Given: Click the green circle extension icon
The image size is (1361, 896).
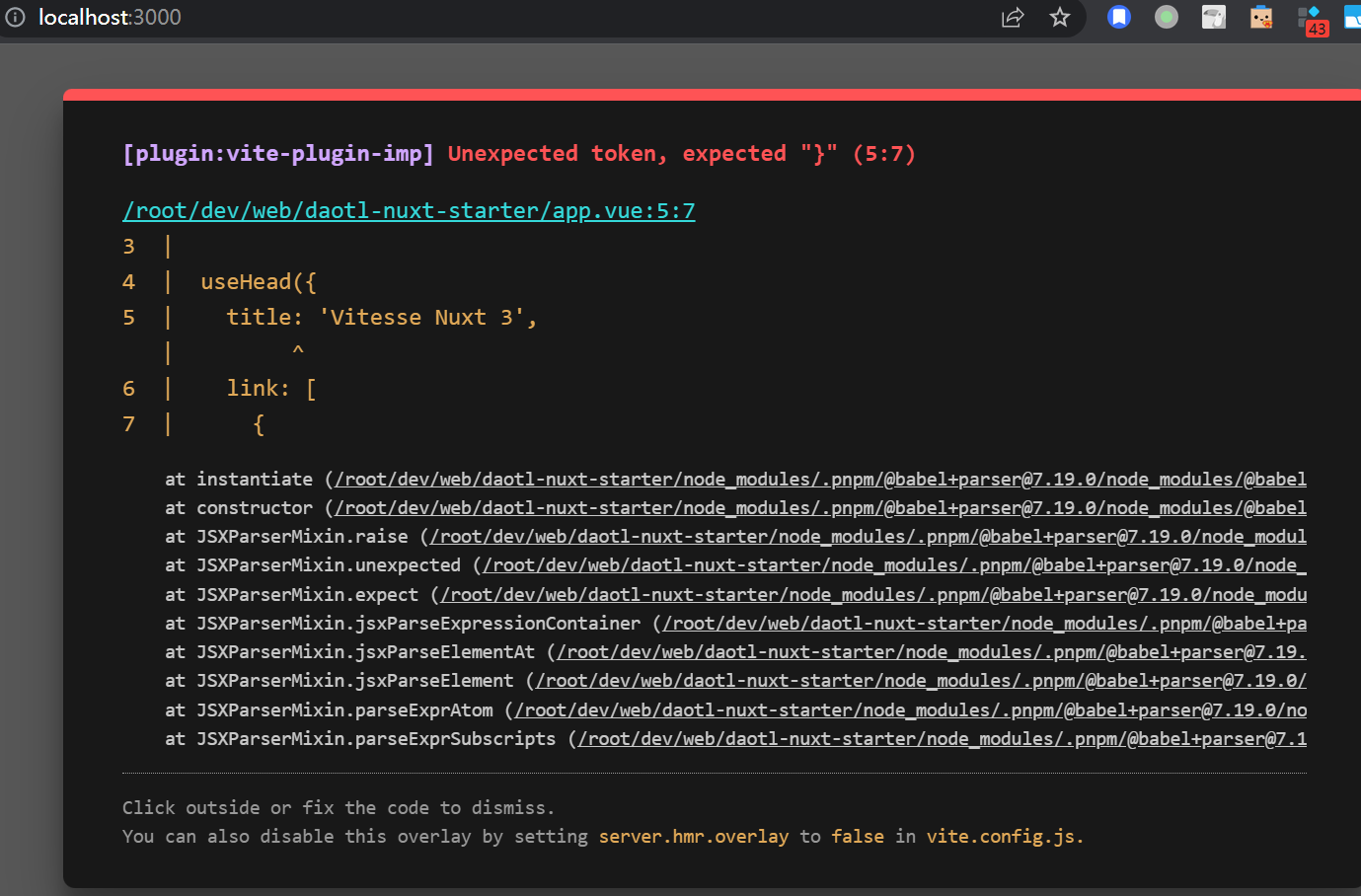Looking at the screenshot, I should 1166,17.
